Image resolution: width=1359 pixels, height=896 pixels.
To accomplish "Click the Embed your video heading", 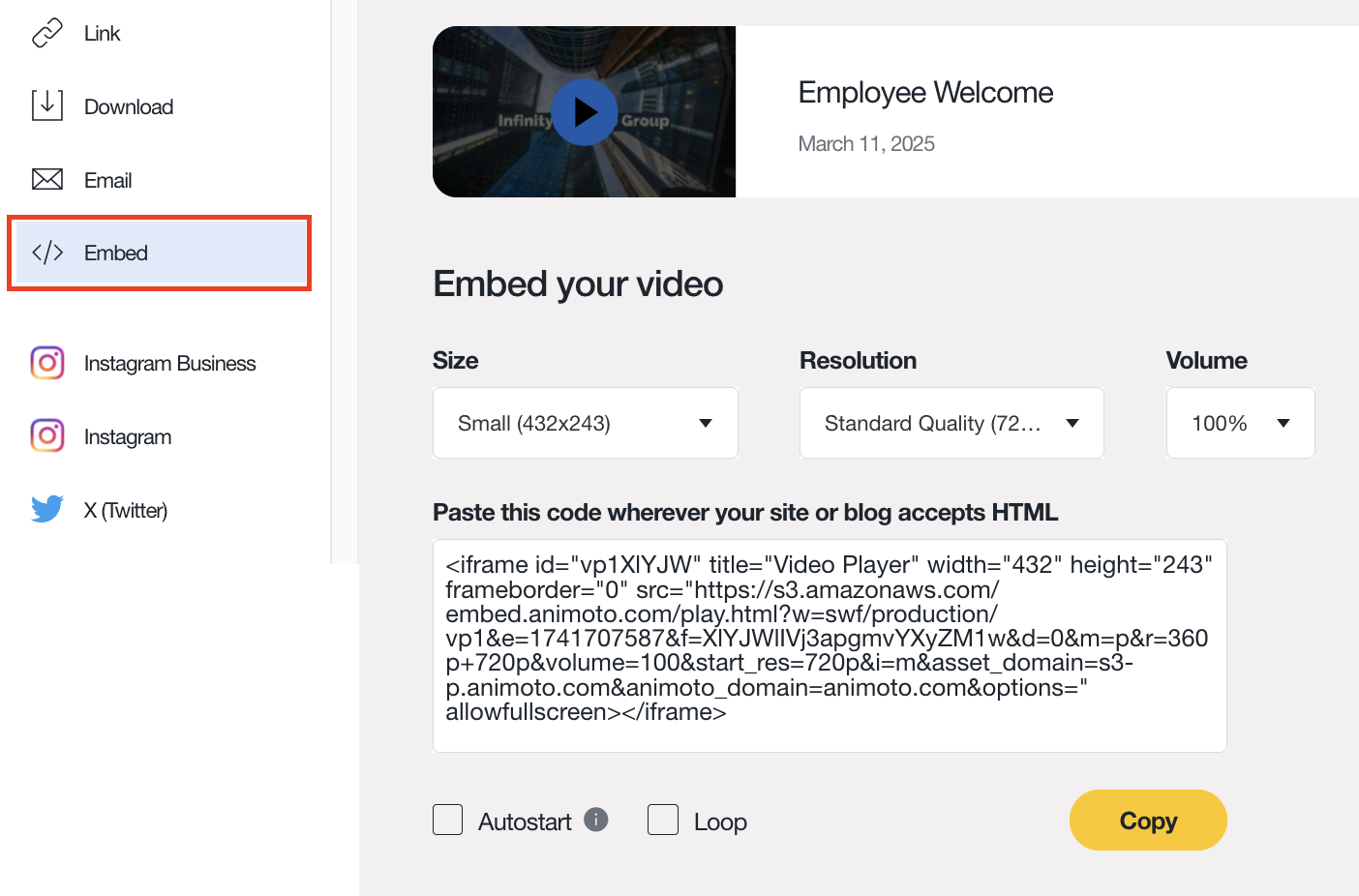I will tap(578, 284).
